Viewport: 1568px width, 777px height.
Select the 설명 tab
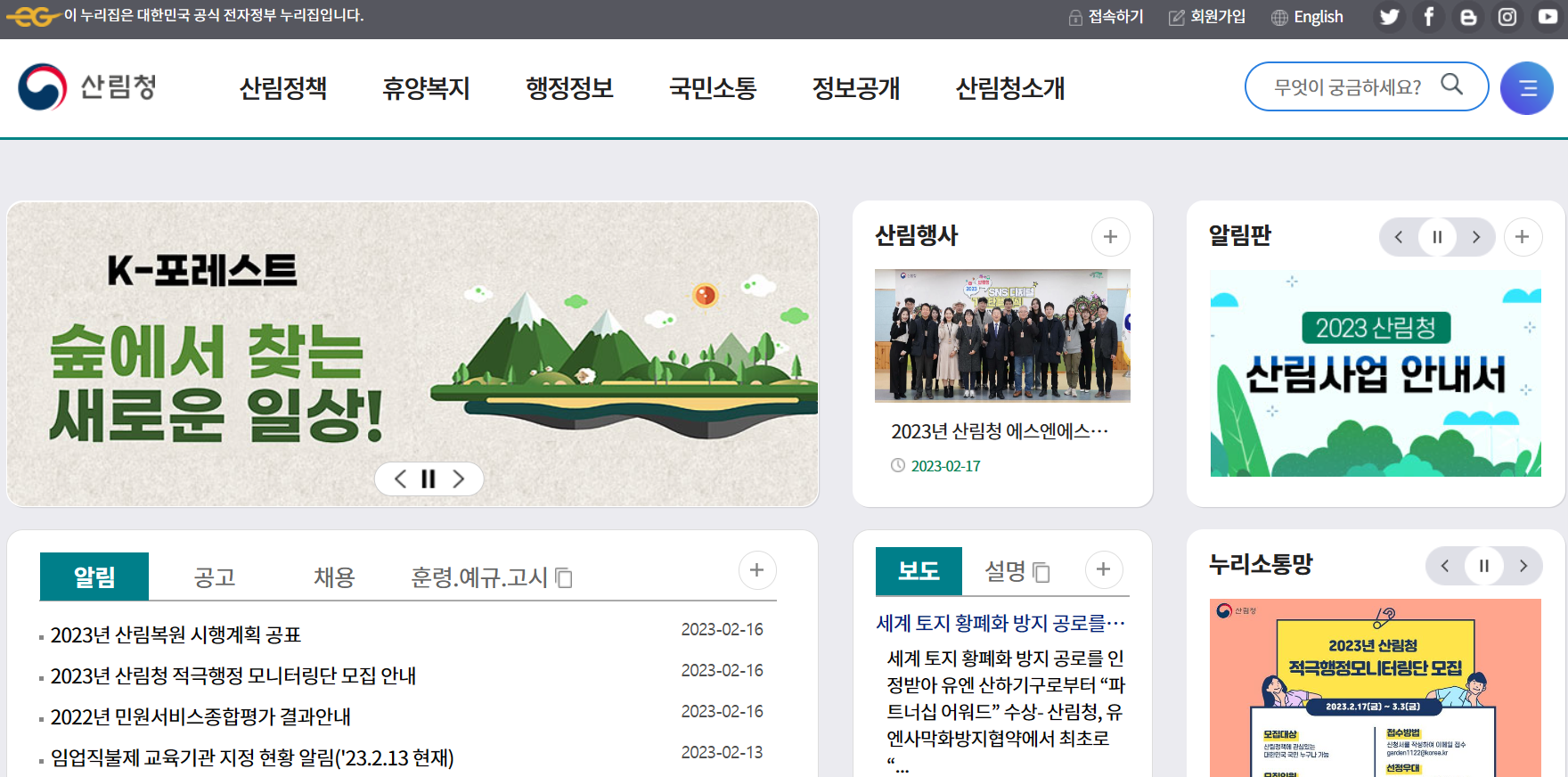click(x=1017, y=572)
